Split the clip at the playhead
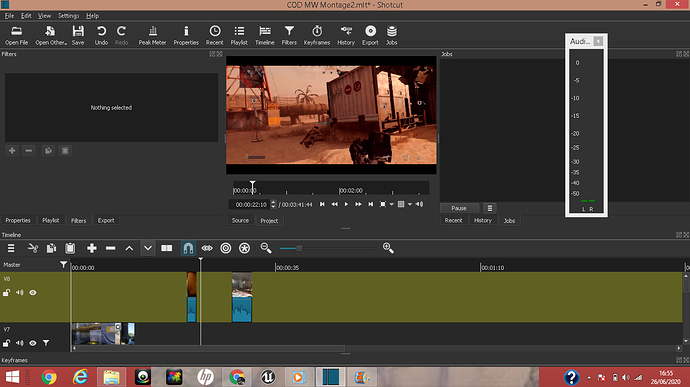This screenshot has height=387, width=690. coord(166,248)
